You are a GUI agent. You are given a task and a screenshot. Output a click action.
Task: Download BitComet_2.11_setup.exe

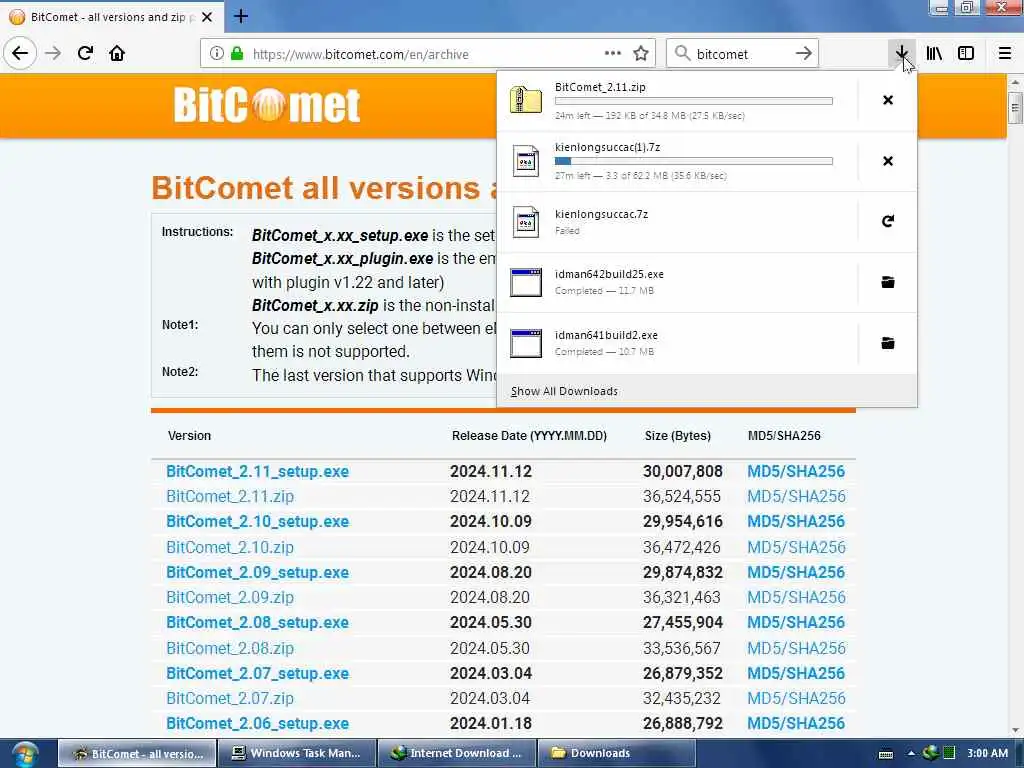coord(257,471)
